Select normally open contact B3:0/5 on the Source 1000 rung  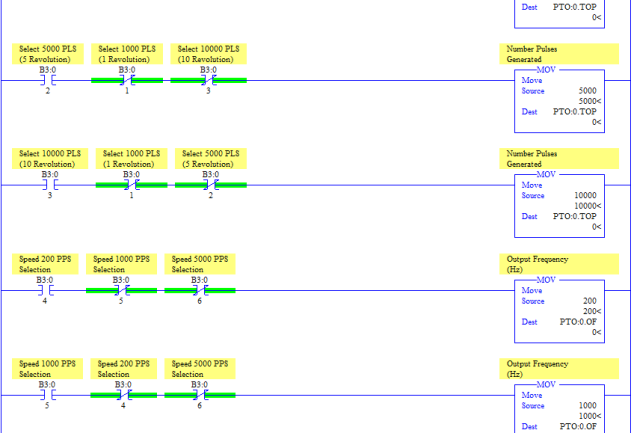(47, 395)
